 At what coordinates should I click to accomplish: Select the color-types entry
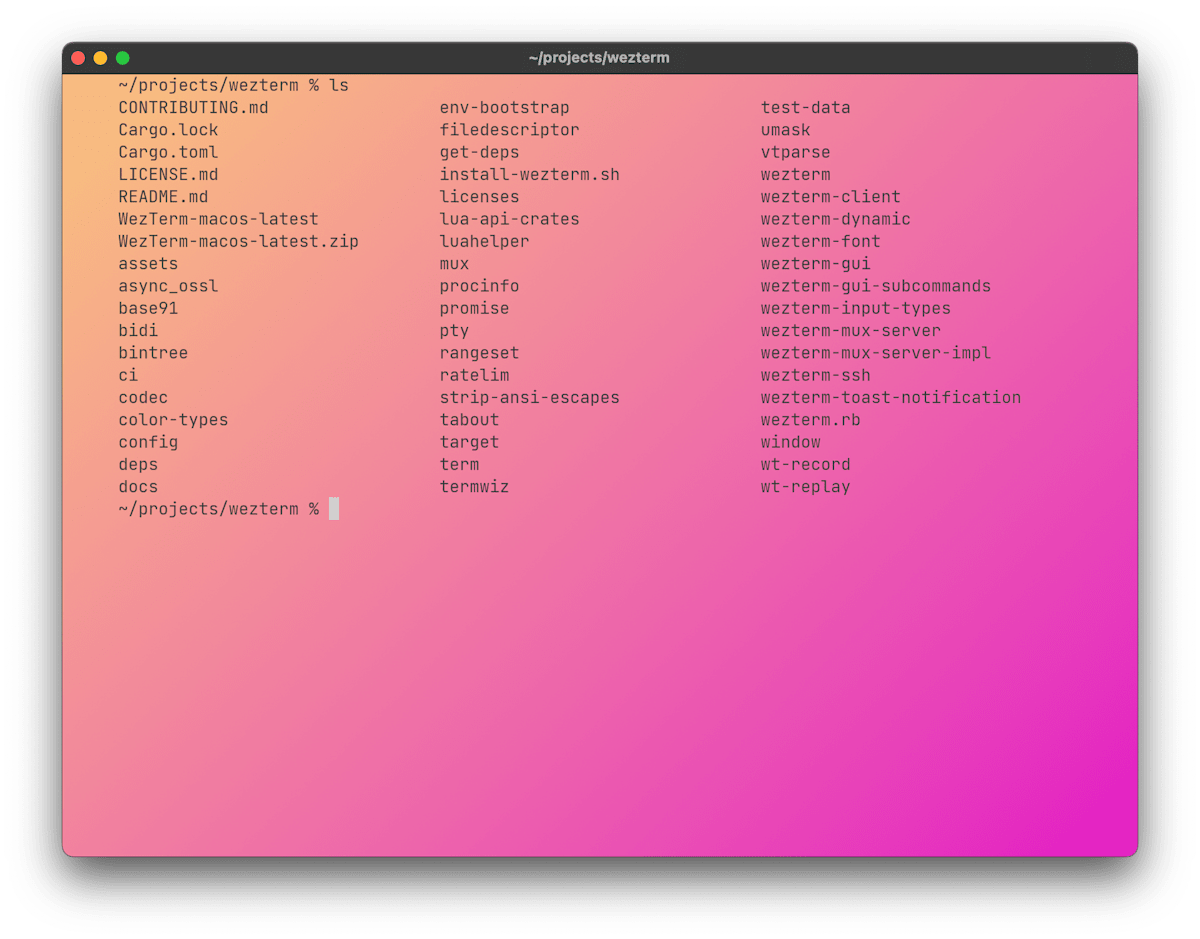click(x=173, y=420)
